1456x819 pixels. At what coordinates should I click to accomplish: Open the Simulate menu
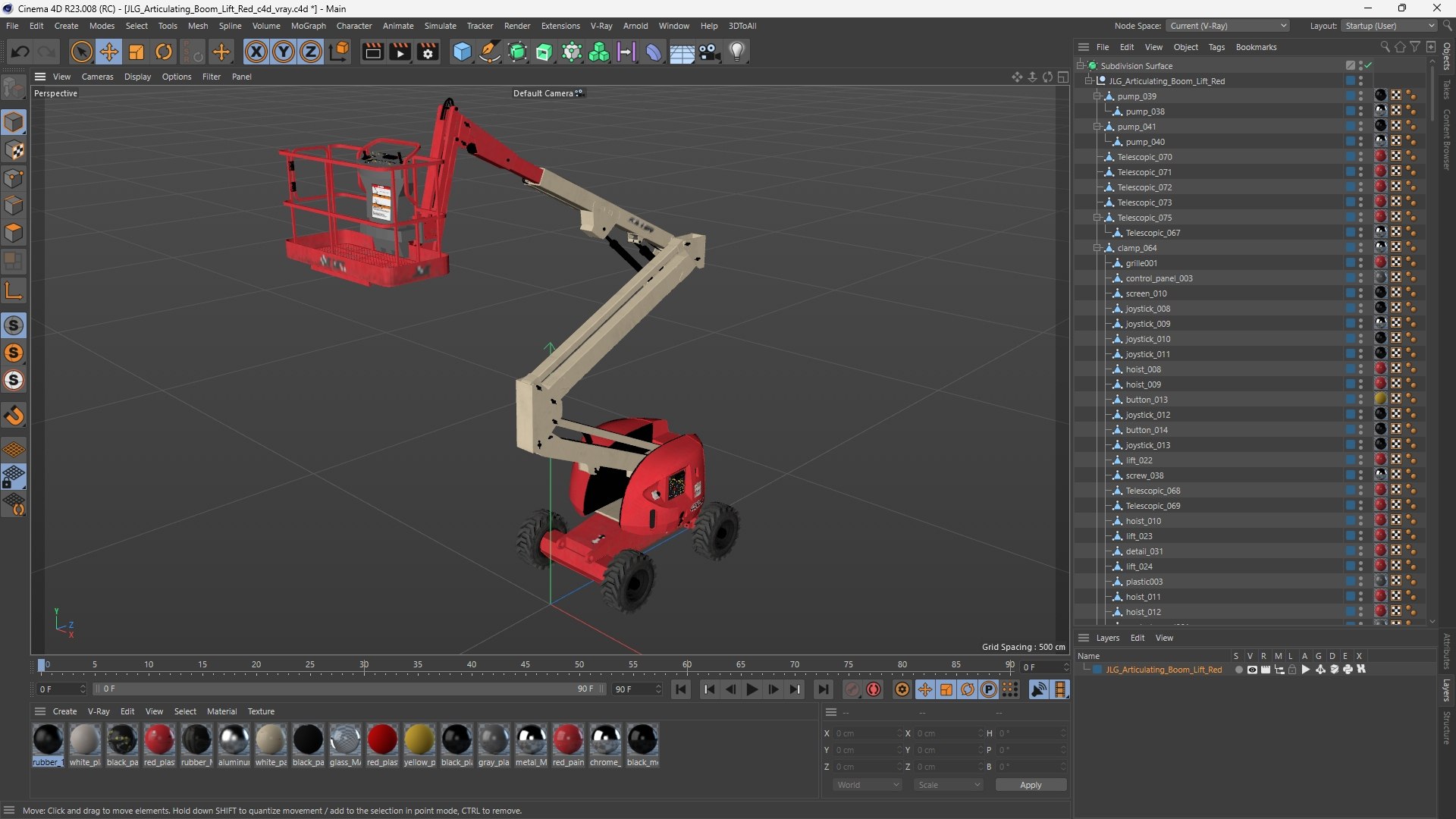(x=440, y=26)
